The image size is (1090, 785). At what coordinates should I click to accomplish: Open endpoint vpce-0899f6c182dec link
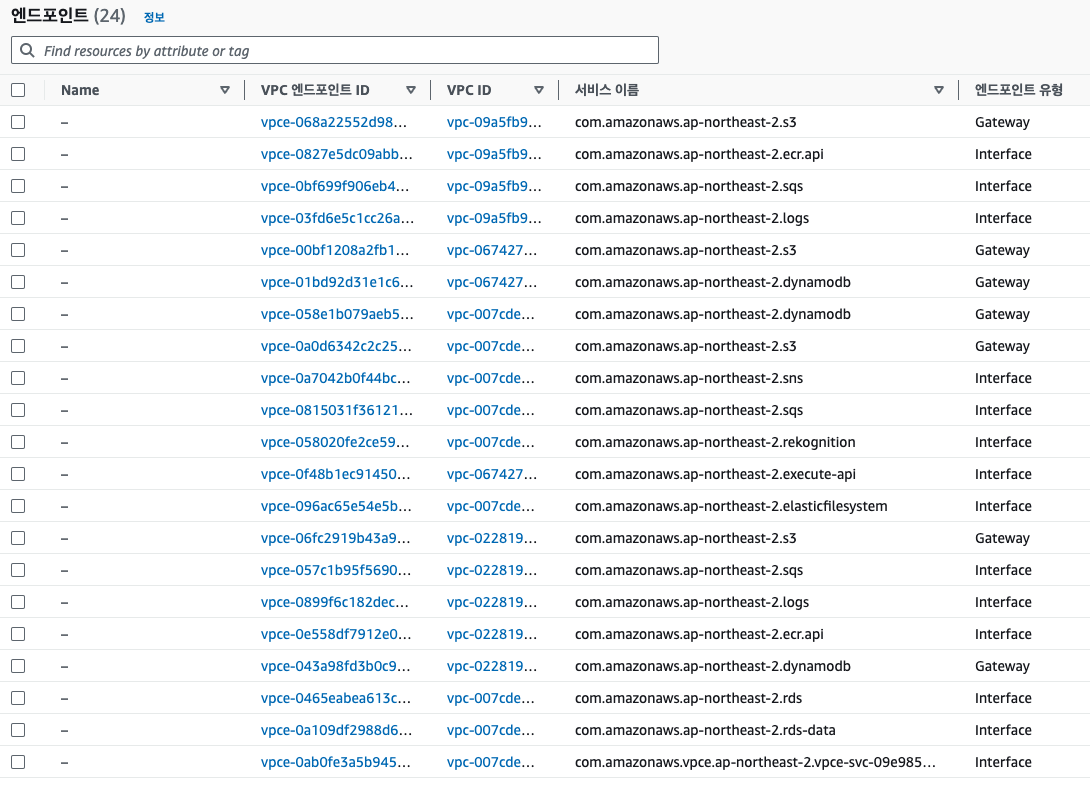pos(334,602)
